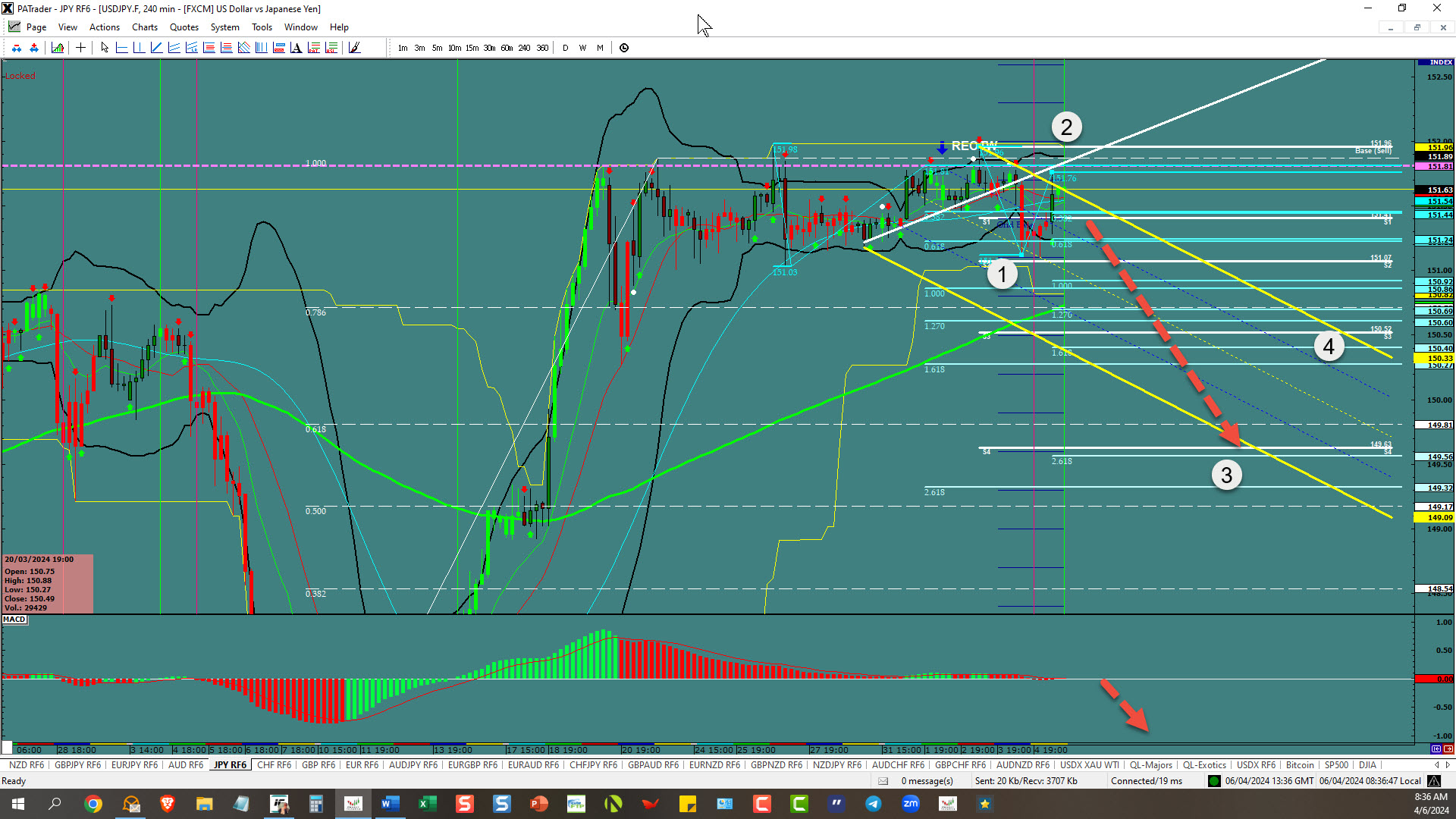Switch chart to 60m timeframe

point(507,48)
